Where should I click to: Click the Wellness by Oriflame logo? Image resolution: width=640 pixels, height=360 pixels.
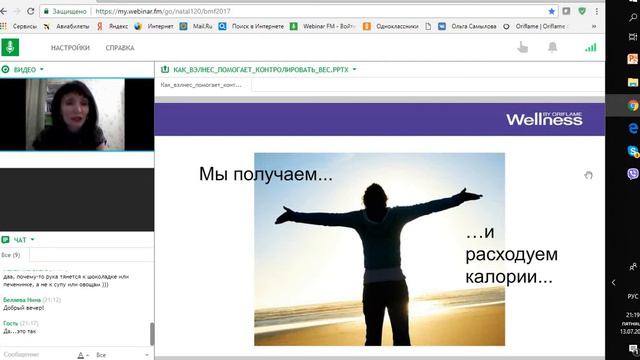coord(544,119)
